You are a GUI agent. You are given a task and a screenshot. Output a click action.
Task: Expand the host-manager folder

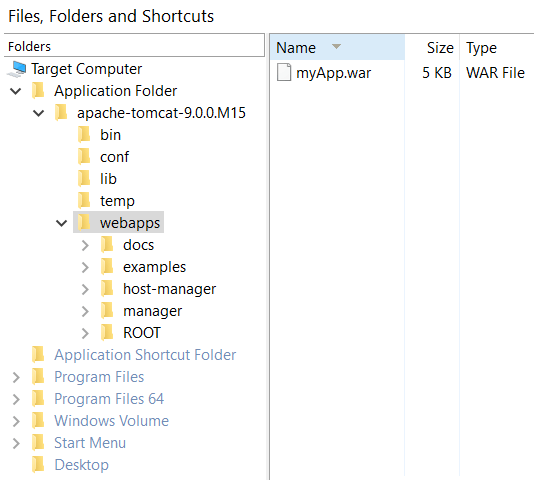pyautogui.click(x=85, y=289)
